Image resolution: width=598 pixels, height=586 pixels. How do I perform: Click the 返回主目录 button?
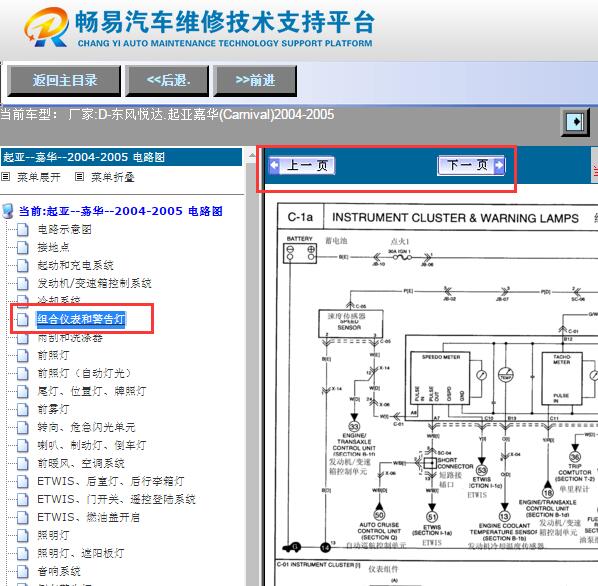(64, 80)
